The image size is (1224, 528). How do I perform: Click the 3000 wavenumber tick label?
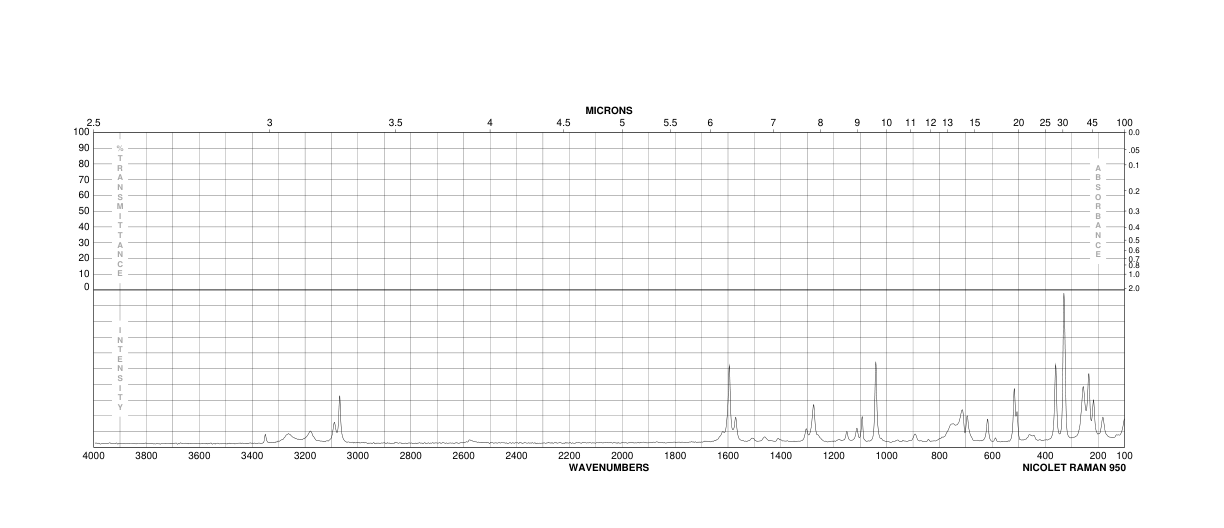(x=358, y=456)
